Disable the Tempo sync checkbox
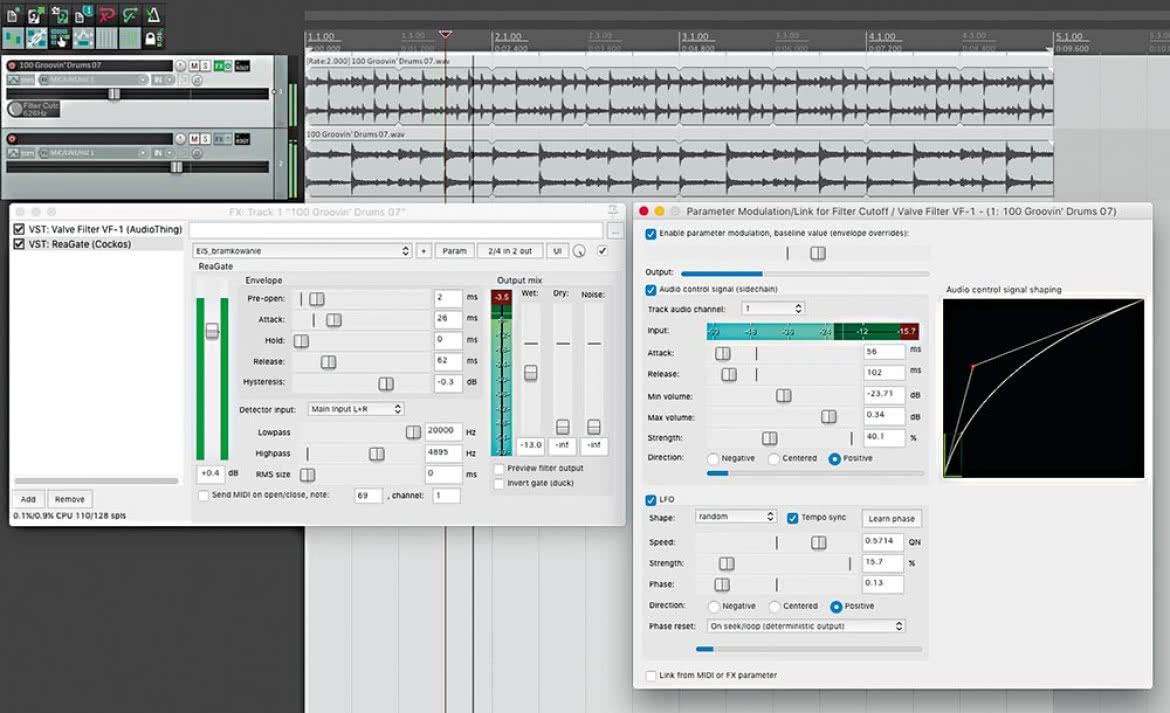Image resolution: width=1170 pixels, height=713 pixels. point(792,518)
